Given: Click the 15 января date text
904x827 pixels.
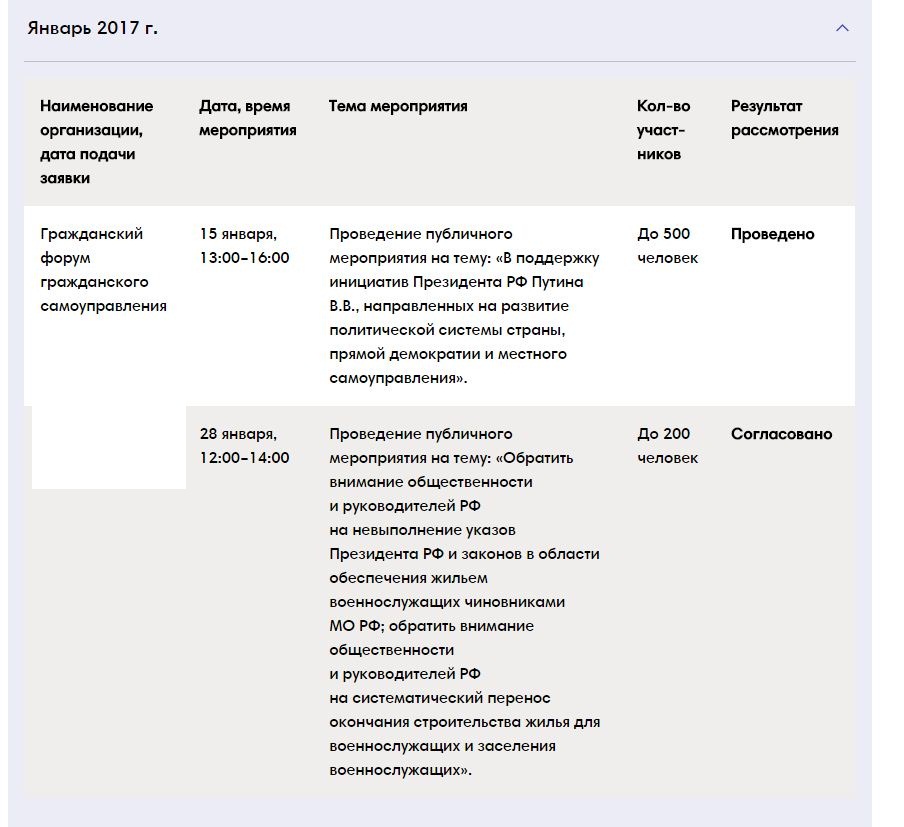Looking at the screenshot, I should click(x=238, y=234).
